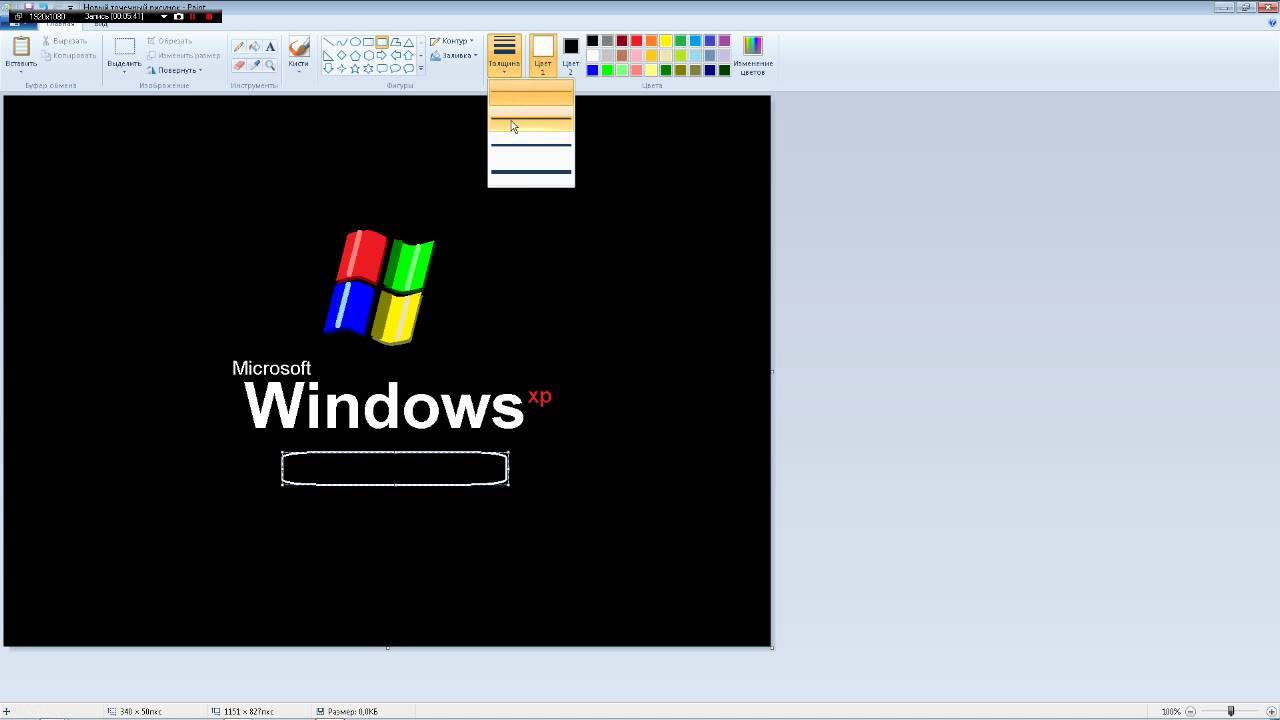
Task: Choose the Four-point star shape
Action: (x=342, y=69)
